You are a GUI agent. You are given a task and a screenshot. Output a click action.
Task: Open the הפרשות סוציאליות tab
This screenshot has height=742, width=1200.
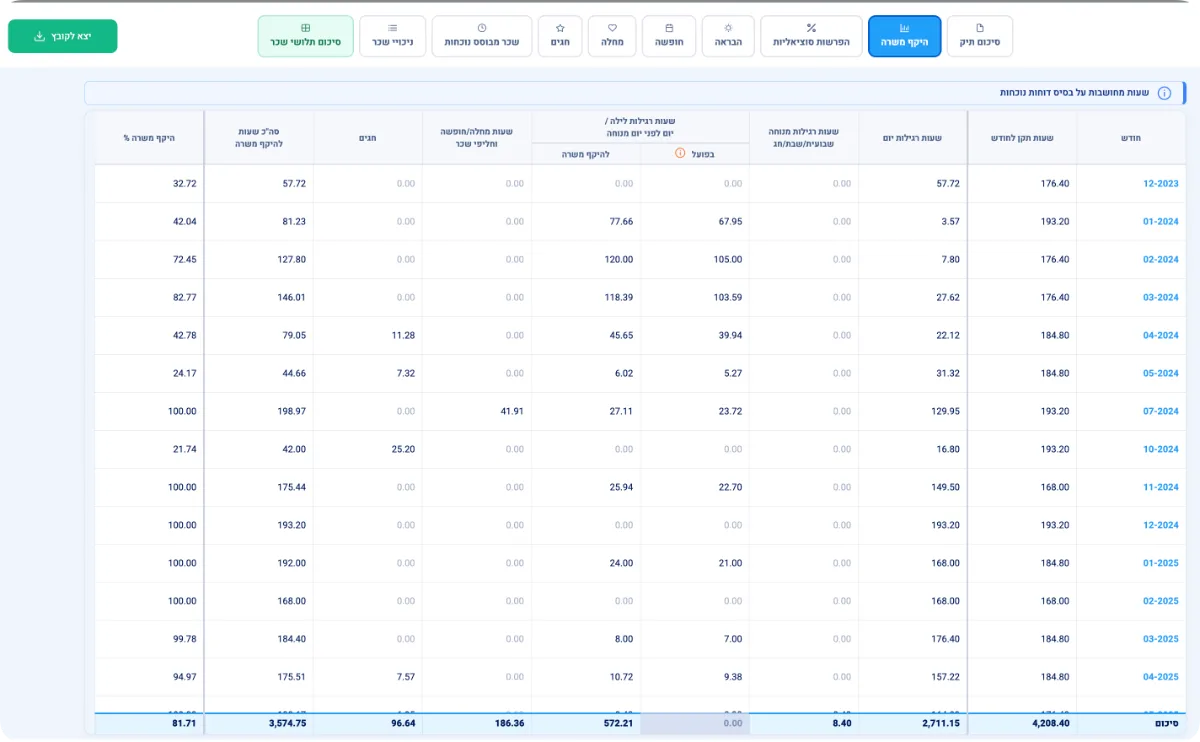pos(811,36)
